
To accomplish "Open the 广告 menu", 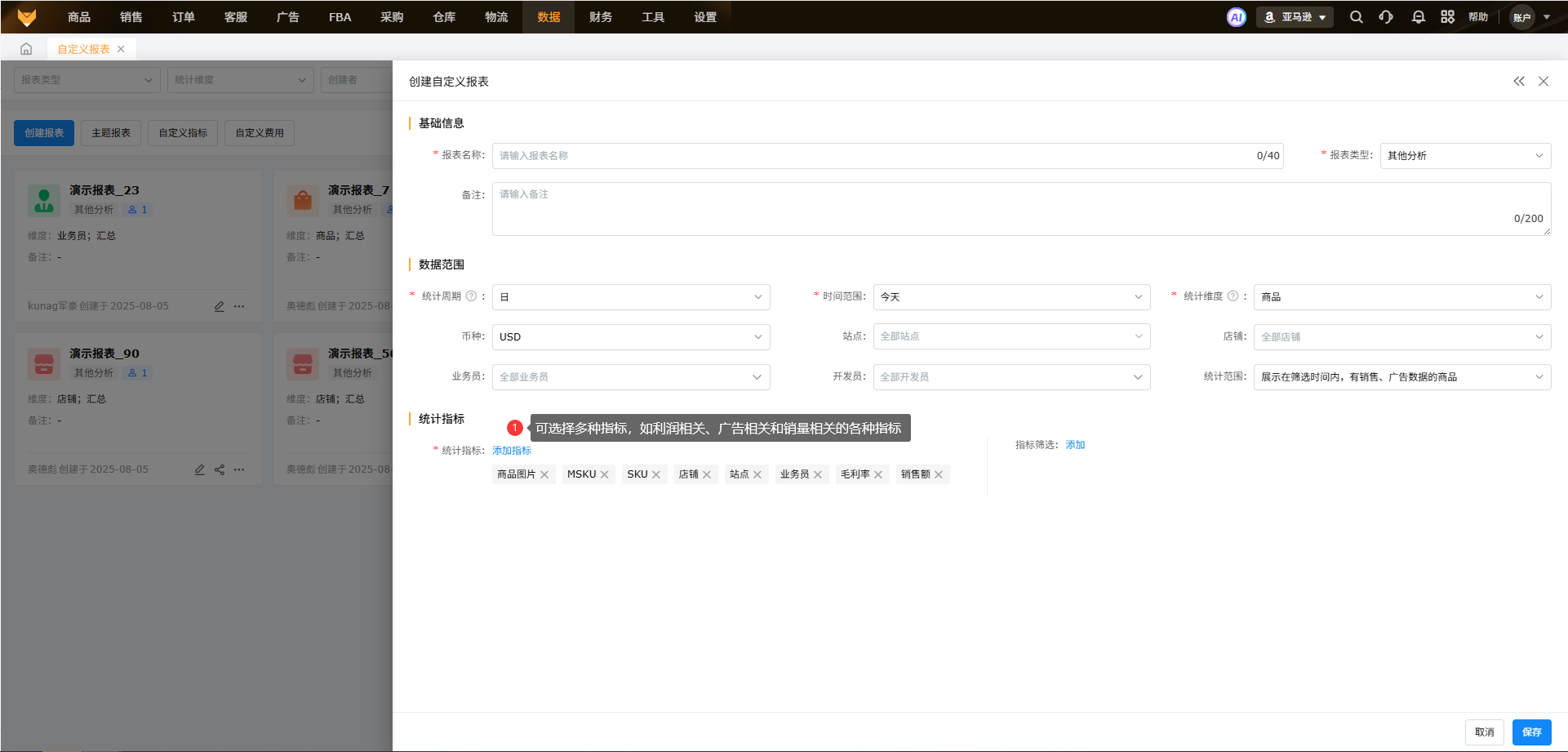I will [287, 17].
